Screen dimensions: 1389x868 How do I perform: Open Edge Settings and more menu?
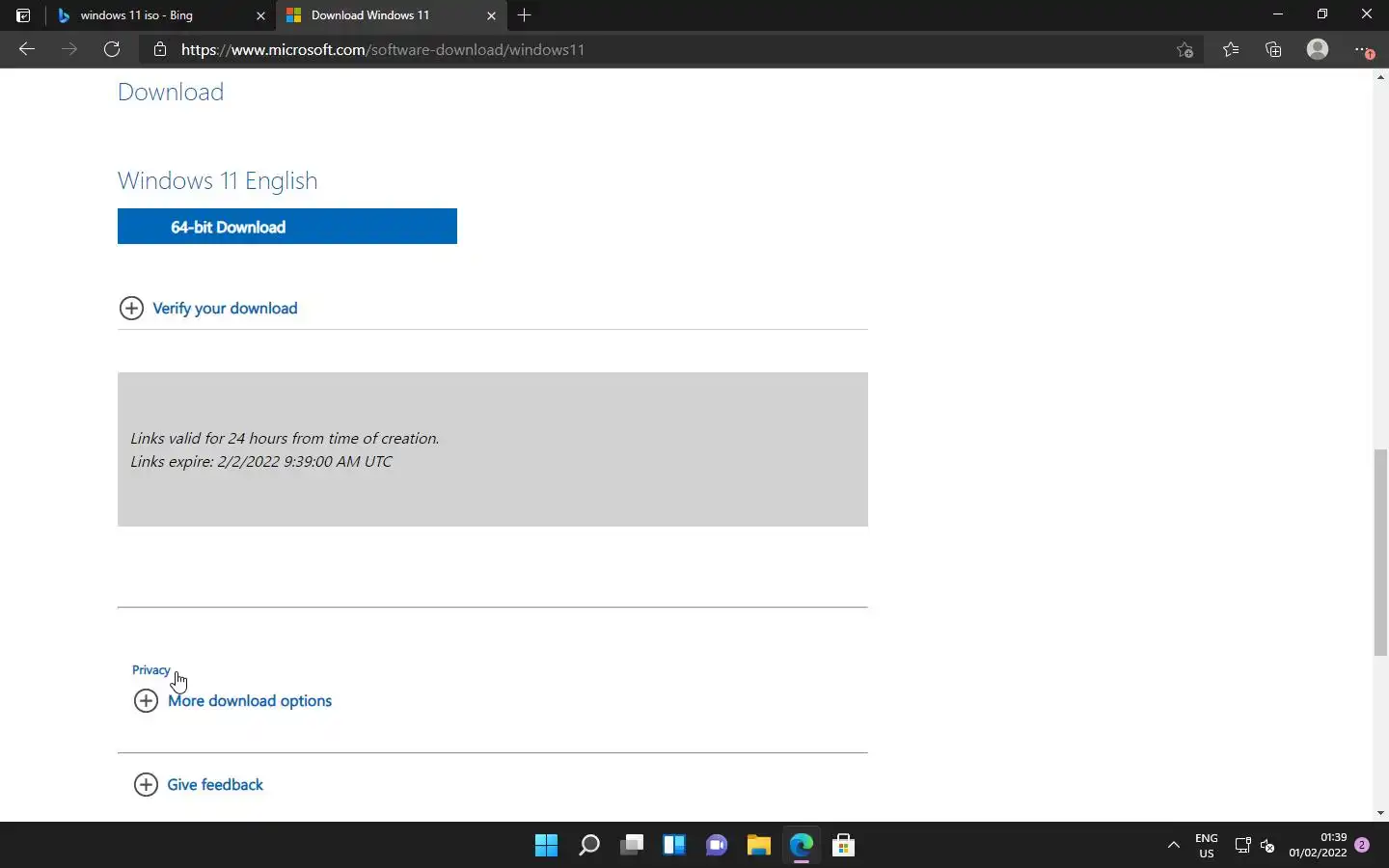(x=1362, y=49)
